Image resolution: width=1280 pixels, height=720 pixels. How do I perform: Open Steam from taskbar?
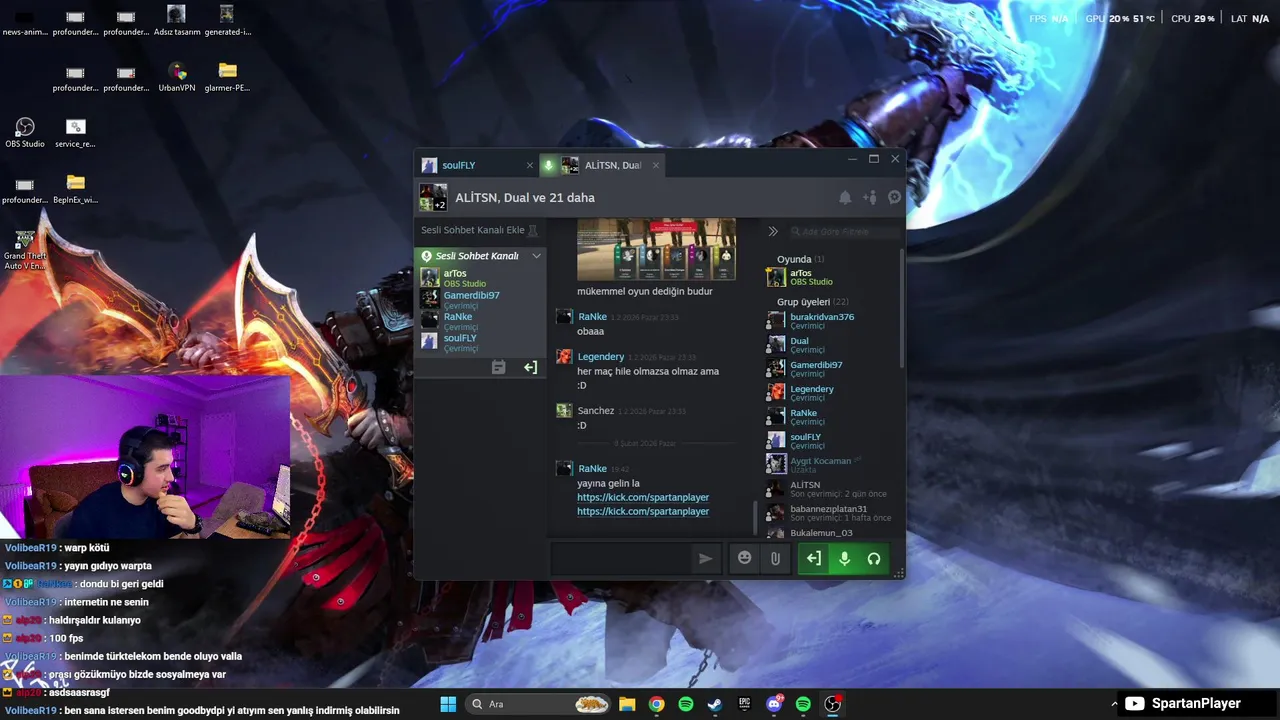(x=715, y=704)
